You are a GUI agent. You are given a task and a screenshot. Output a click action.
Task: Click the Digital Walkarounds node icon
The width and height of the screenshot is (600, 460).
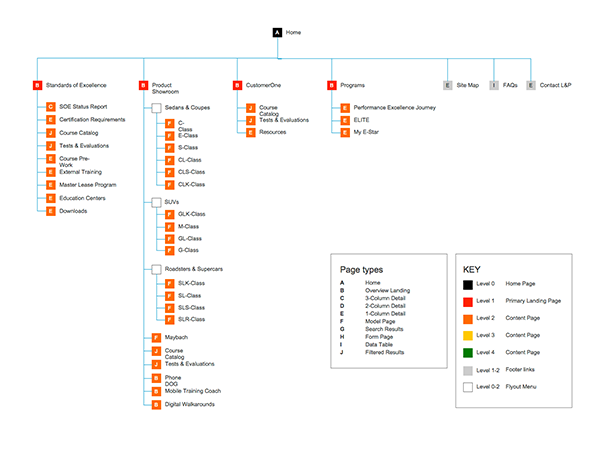point(156,404)
